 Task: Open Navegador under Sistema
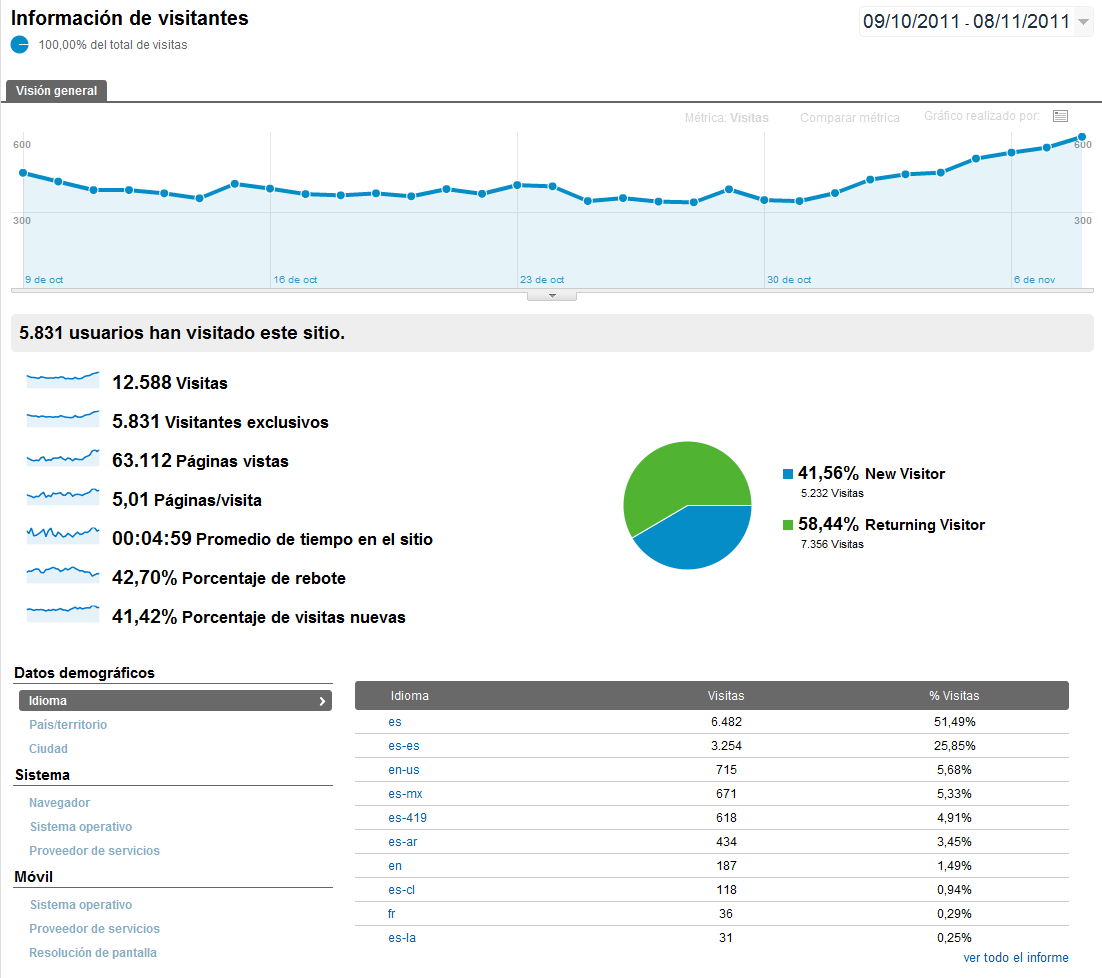pyautogui.click(x=60, y=802)
